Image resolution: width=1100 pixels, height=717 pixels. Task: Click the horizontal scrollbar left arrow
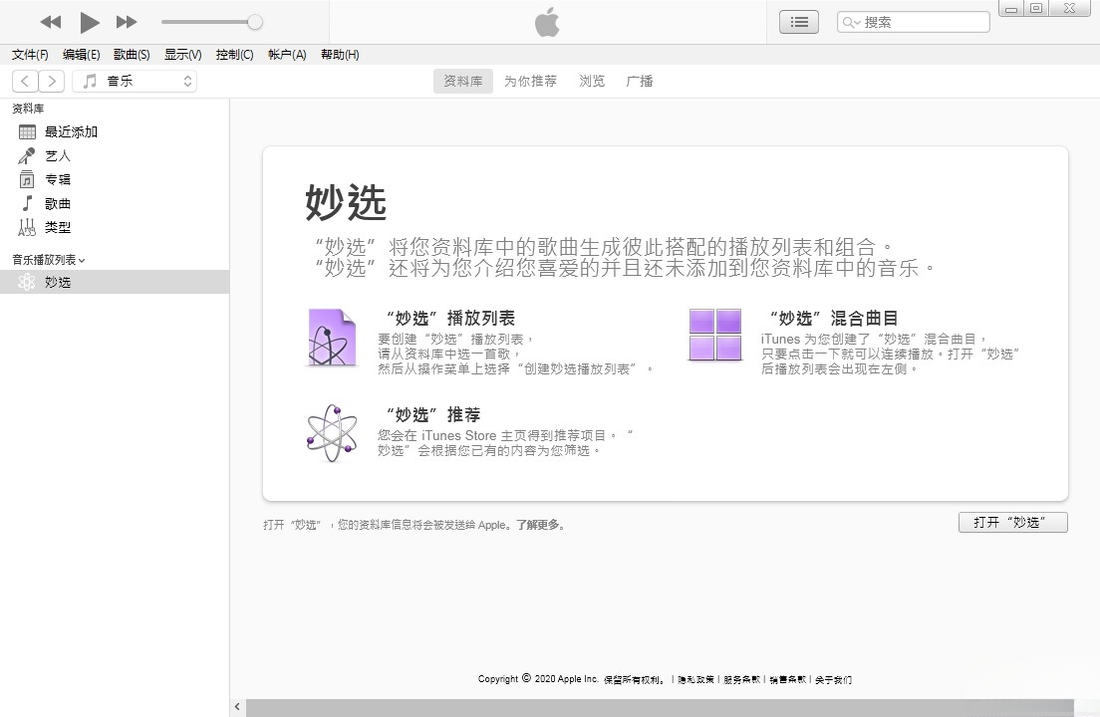click(x=238, y=707)
